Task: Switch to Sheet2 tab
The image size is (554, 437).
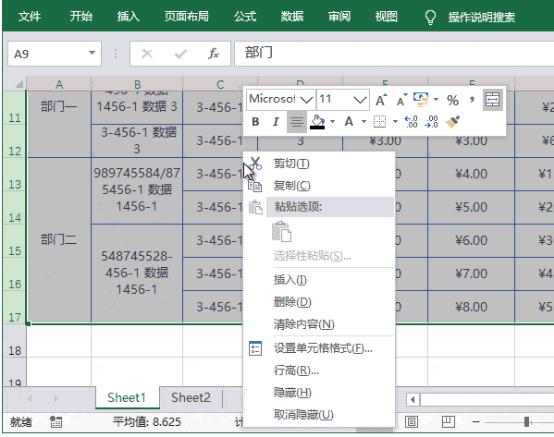Action: coord(191,398)
